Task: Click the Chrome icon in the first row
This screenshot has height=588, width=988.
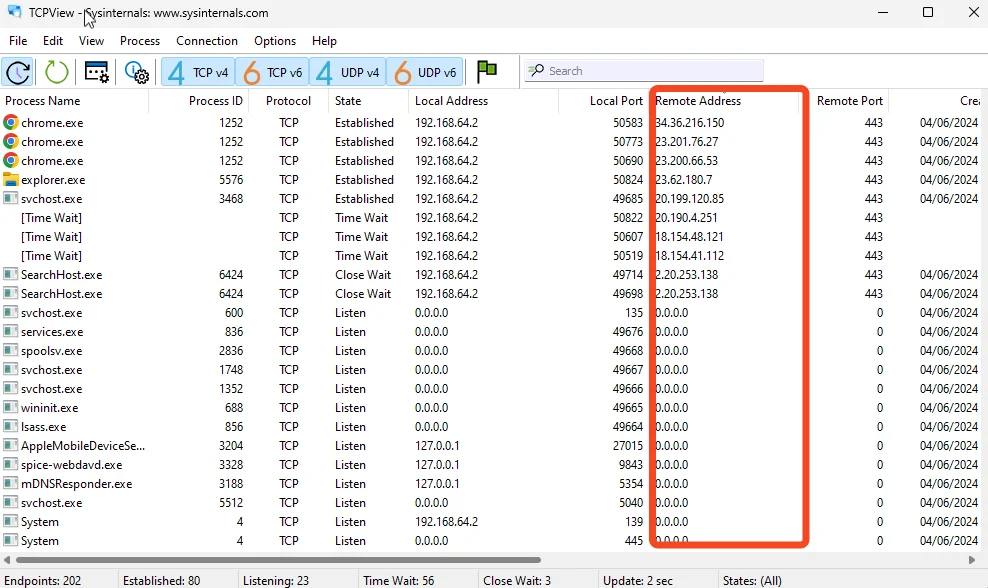Action: click(11, 123)
